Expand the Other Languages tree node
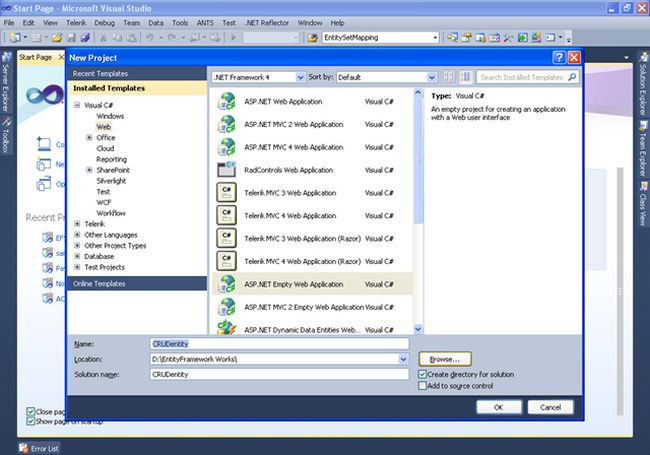This screenshot has width=650, height=455. pyautogui.click(x=77, y=234)
